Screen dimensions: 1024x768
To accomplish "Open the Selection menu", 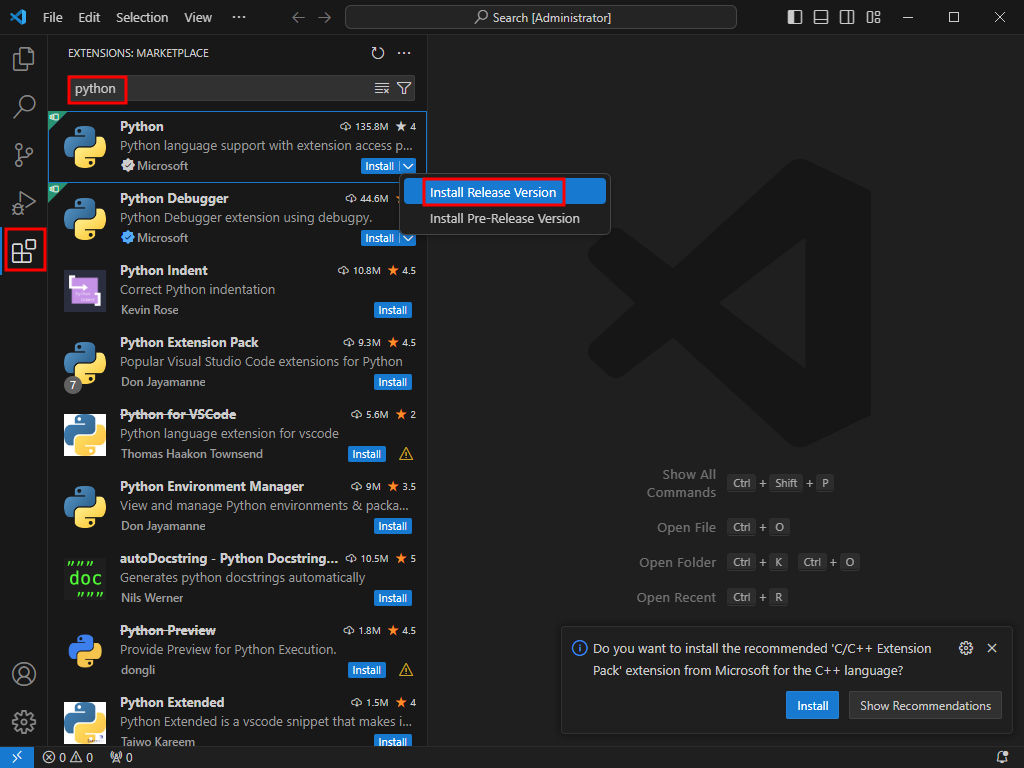I will pyautogui.click(x=142, y=18).
